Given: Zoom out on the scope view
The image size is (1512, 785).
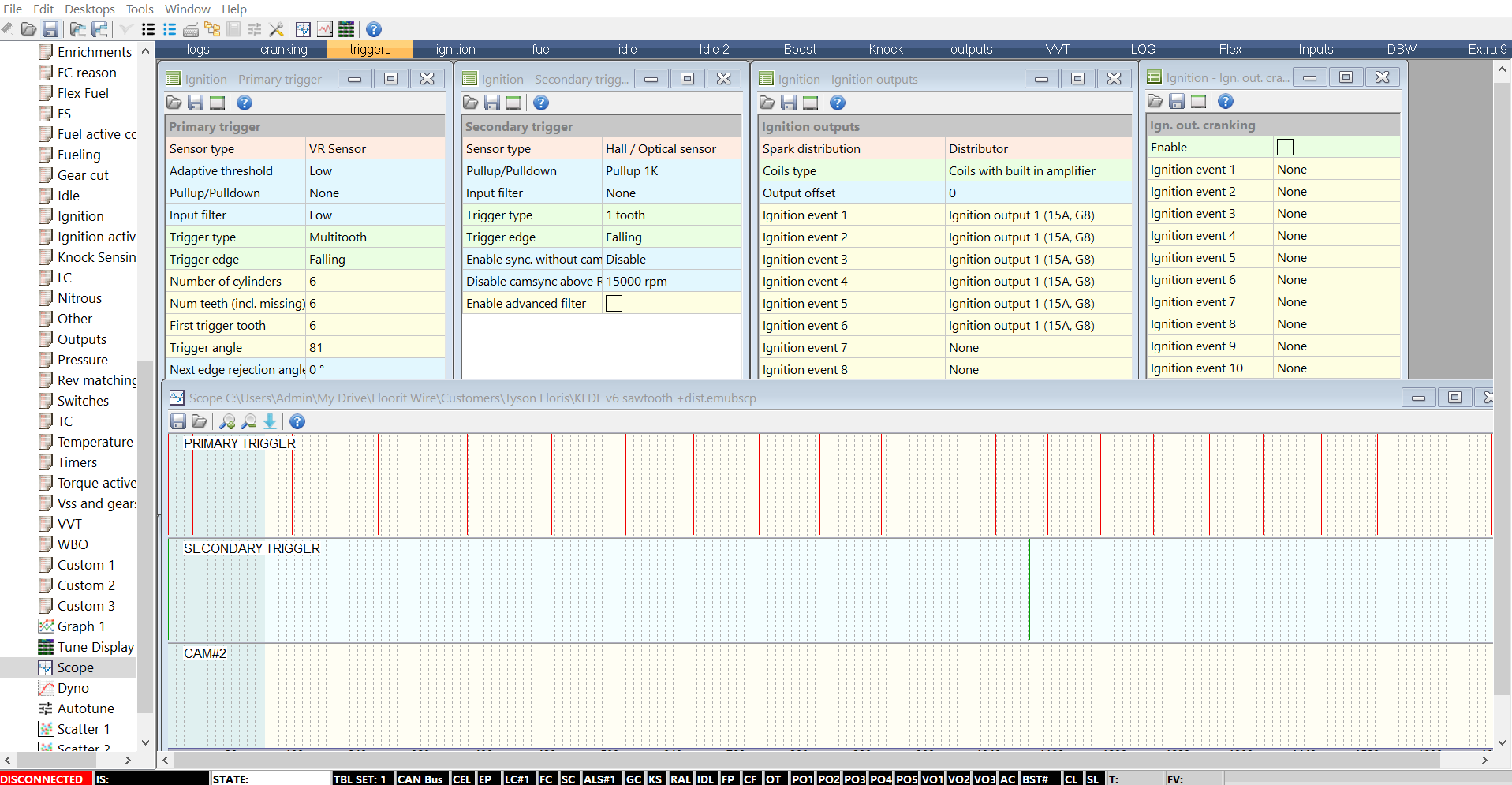Looking at the screenshot, I should pyautogui.click(x=249, y=421).
